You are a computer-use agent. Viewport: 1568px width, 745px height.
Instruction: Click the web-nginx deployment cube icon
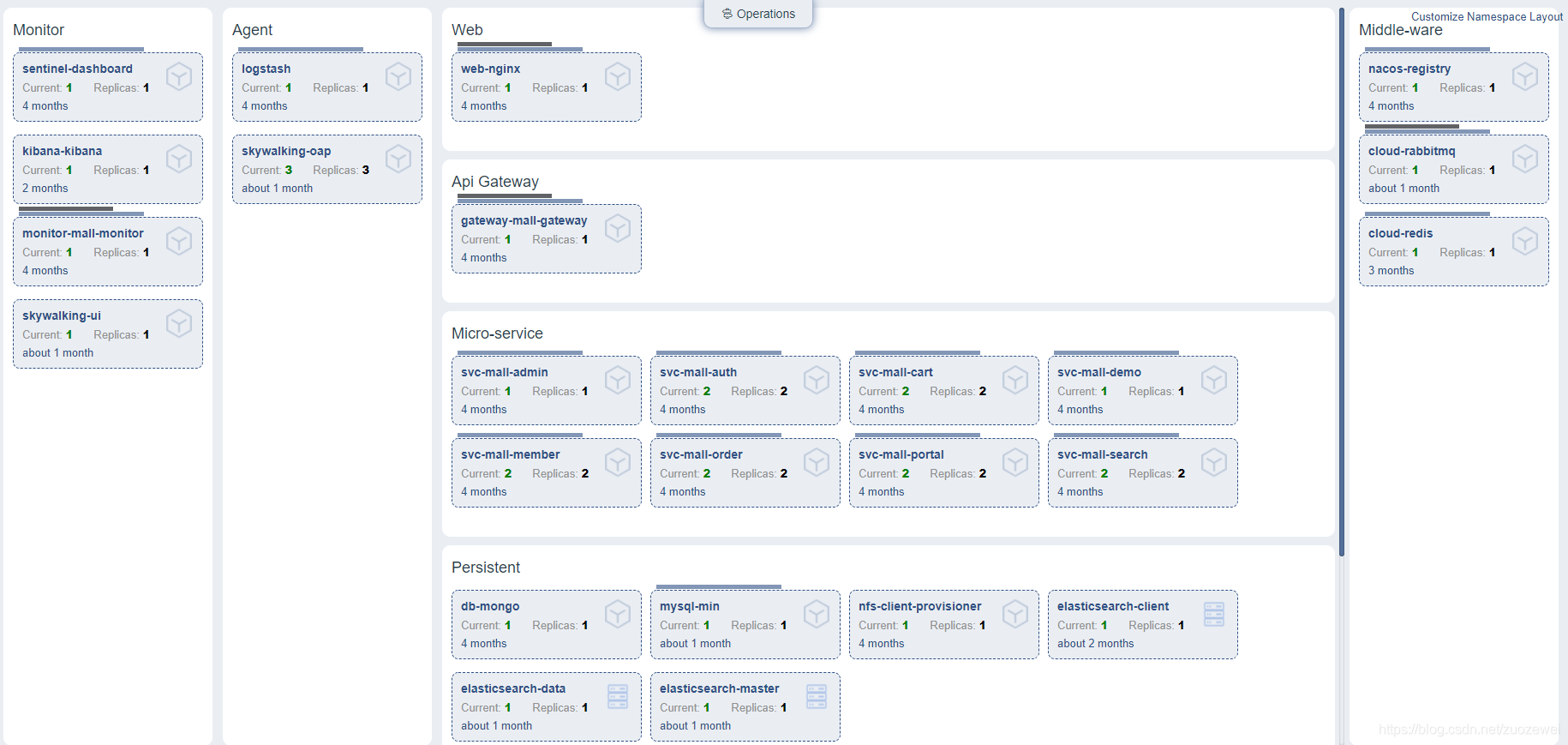tap(618, 77)
